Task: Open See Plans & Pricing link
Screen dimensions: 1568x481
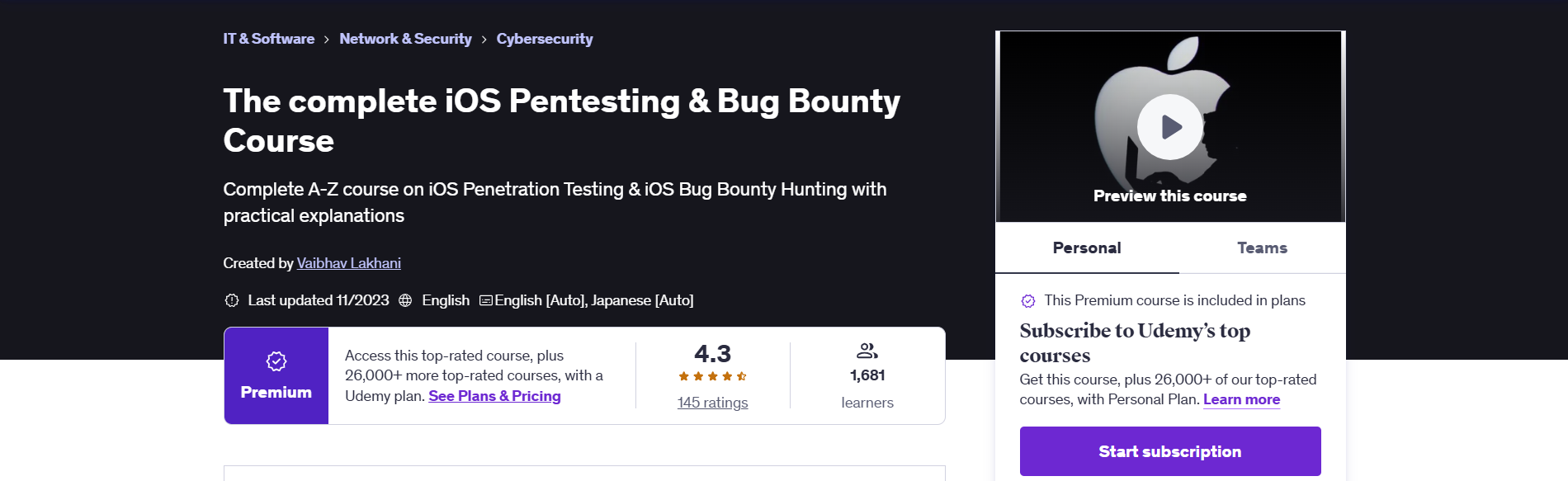Action: tap(494, 396)
